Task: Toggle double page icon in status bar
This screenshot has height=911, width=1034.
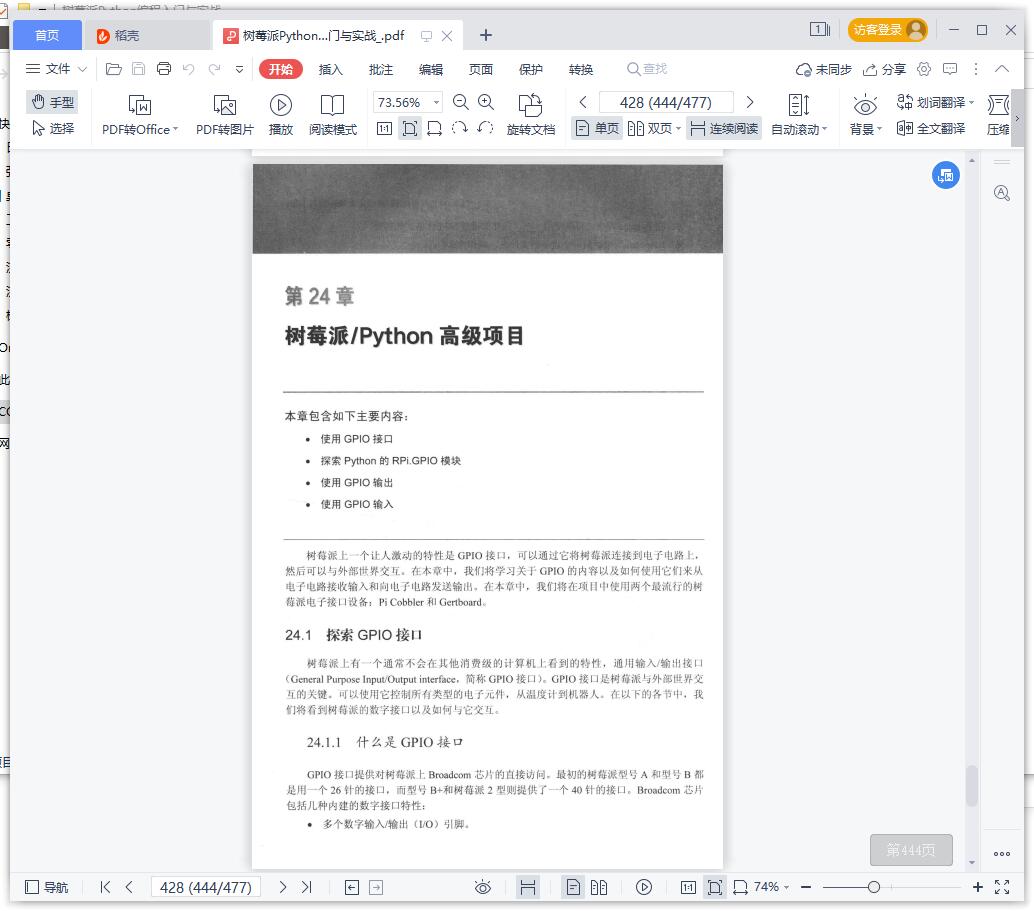Action: tap(599, 887)
